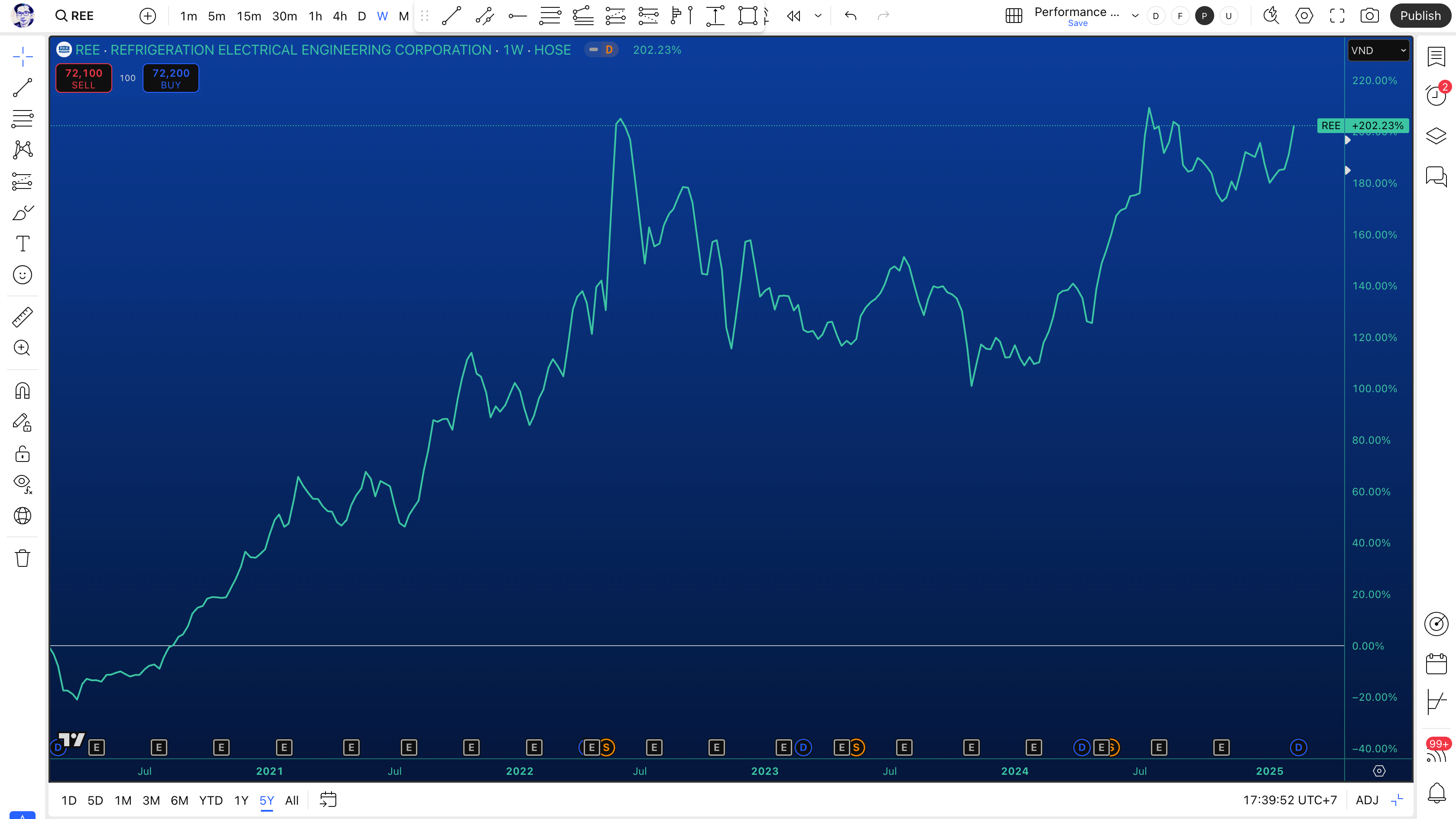
Task: Open the user profile avatar
Action: coord(23,15)
